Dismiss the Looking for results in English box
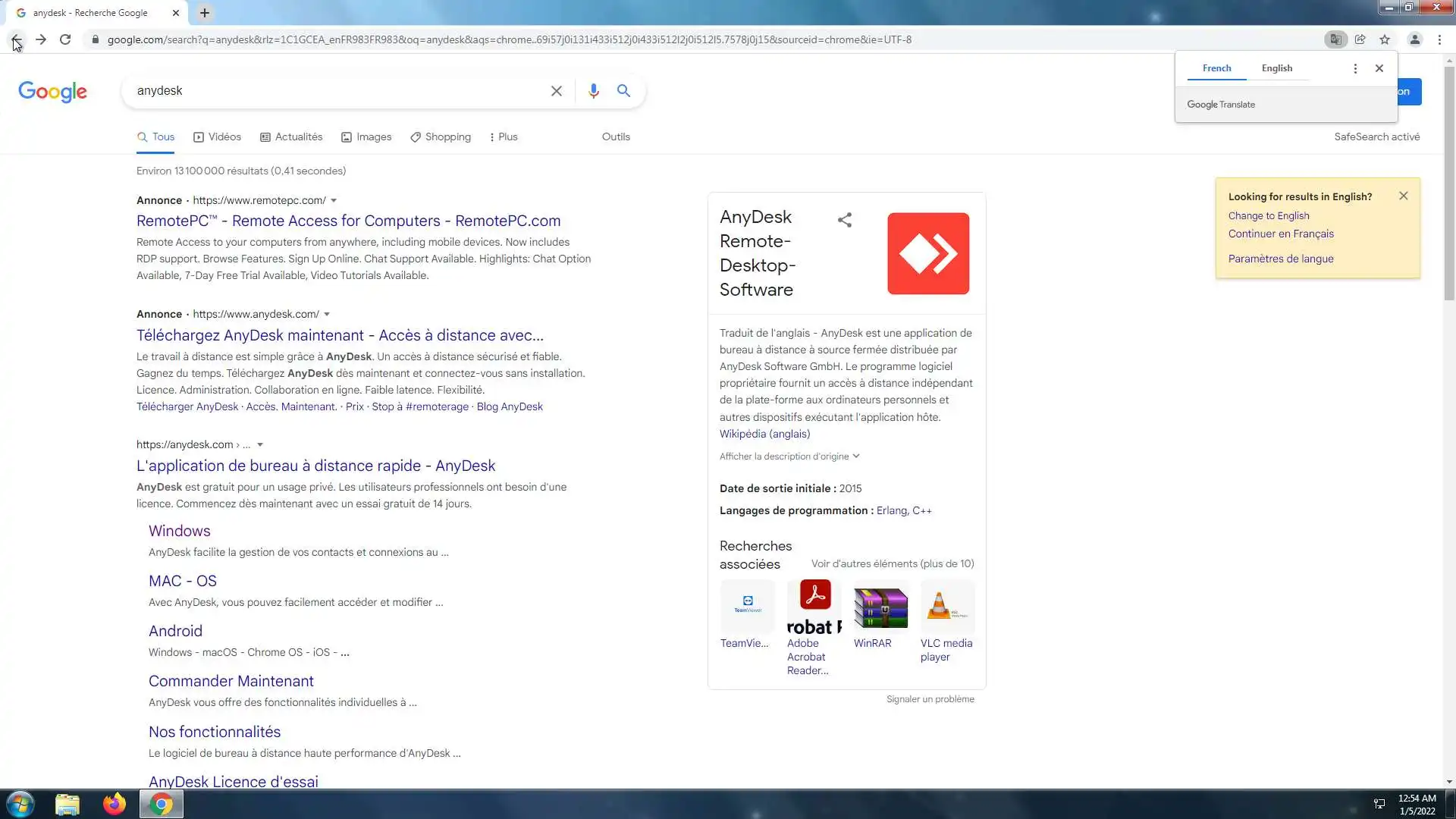Image resolution: width=1456 pixels, height=819 pixels. click(1403, 196)
